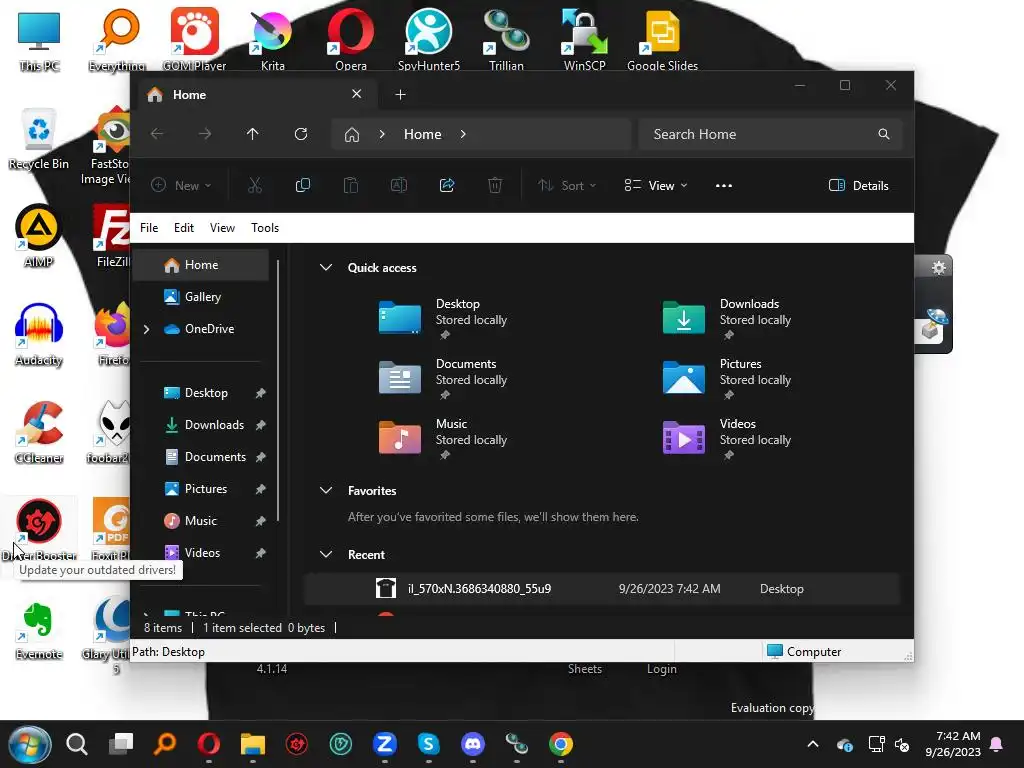Viewport: 1024px width, 768px height.
Task: Click the Windows Start orb
Action: tap(29, 744)
